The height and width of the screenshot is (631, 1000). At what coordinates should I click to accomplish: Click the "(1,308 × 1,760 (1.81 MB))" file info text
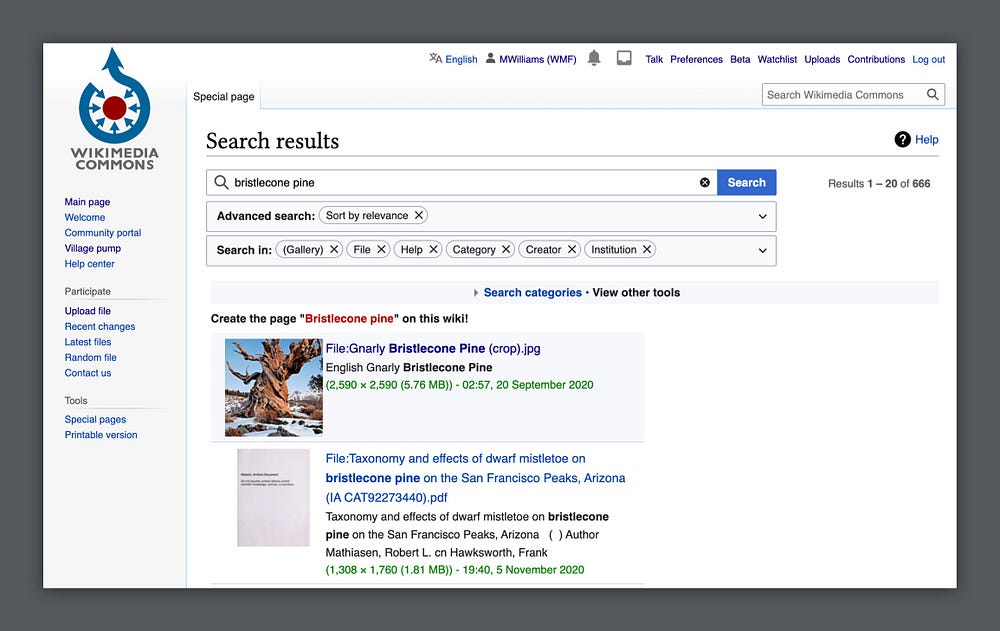(x=389, y=570)
